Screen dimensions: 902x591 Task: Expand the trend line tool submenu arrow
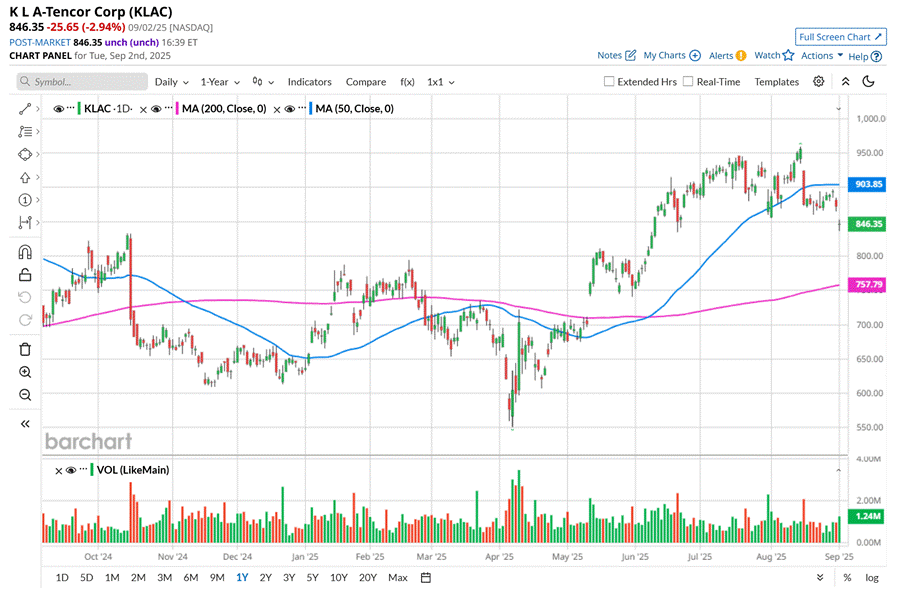click(38, 109)
